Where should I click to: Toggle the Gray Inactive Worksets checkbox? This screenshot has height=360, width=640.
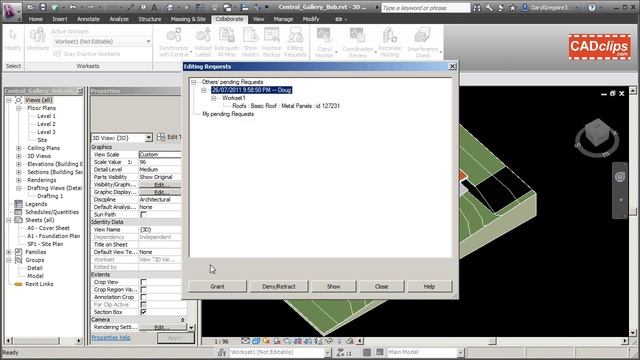click(57, 54)
